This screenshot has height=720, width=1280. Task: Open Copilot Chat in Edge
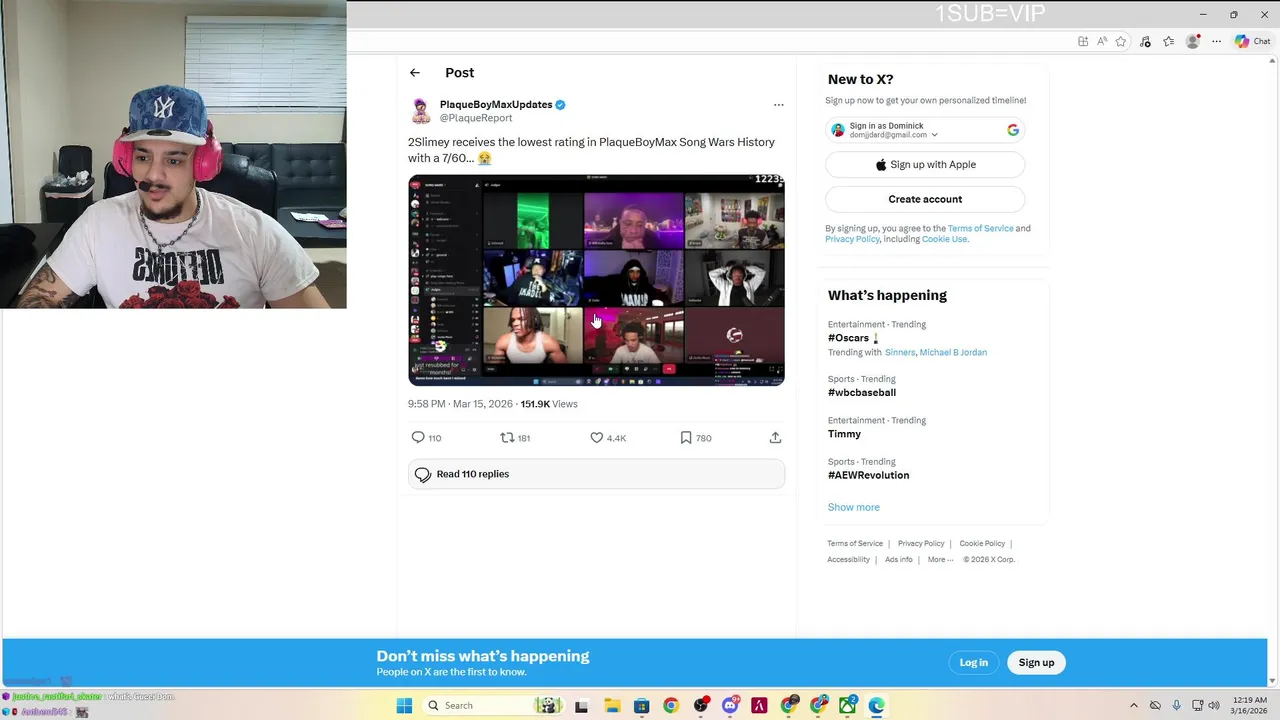pyautogui.click(x=1252, y=41)
